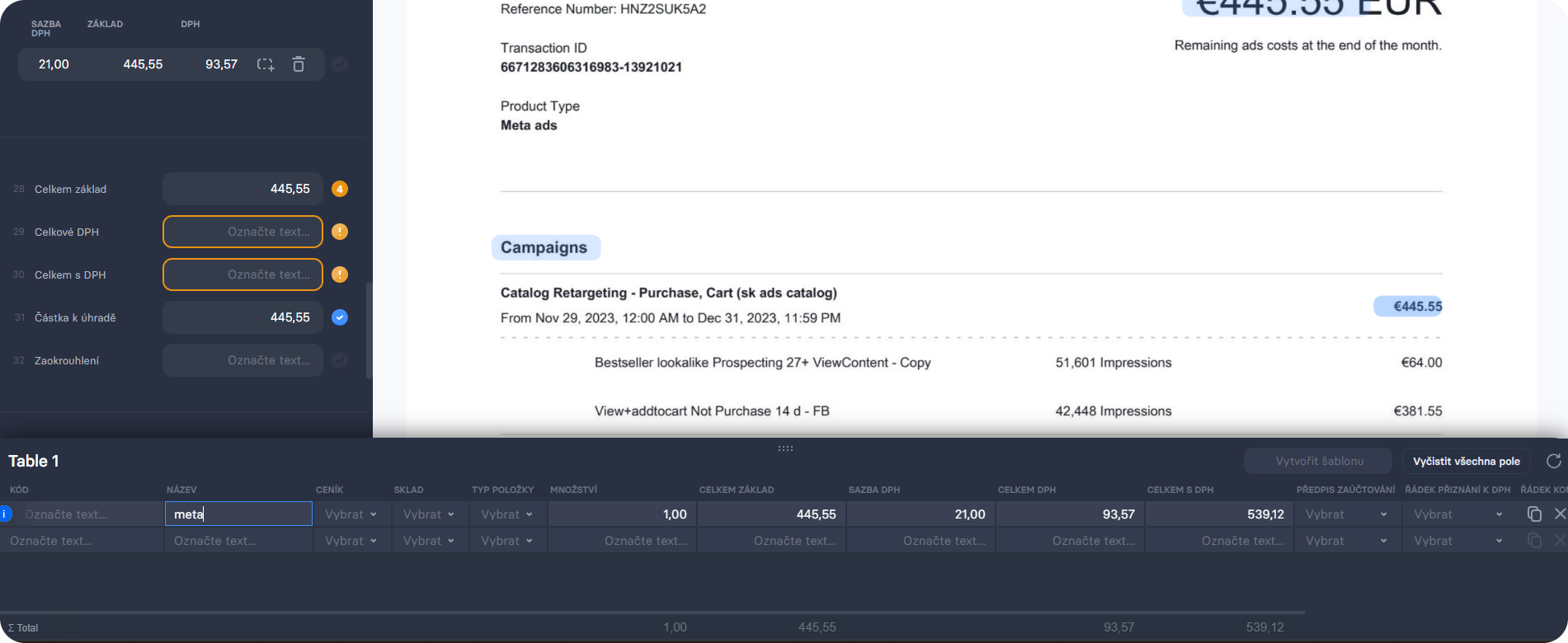
Task: Toggle grey checkmark at end of VAT row
Action: [340, 64]
